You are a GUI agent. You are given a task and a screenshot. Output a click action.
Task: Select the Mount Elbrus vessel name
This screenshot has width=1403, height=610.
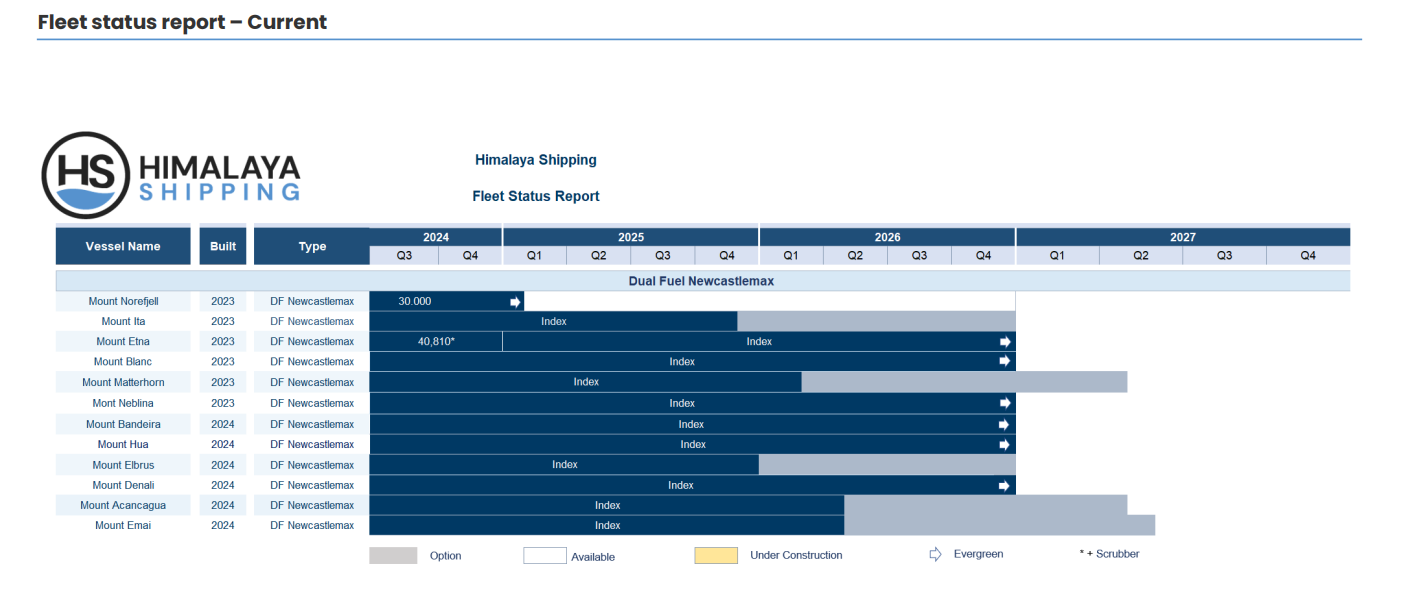click(x=123, y=465)
